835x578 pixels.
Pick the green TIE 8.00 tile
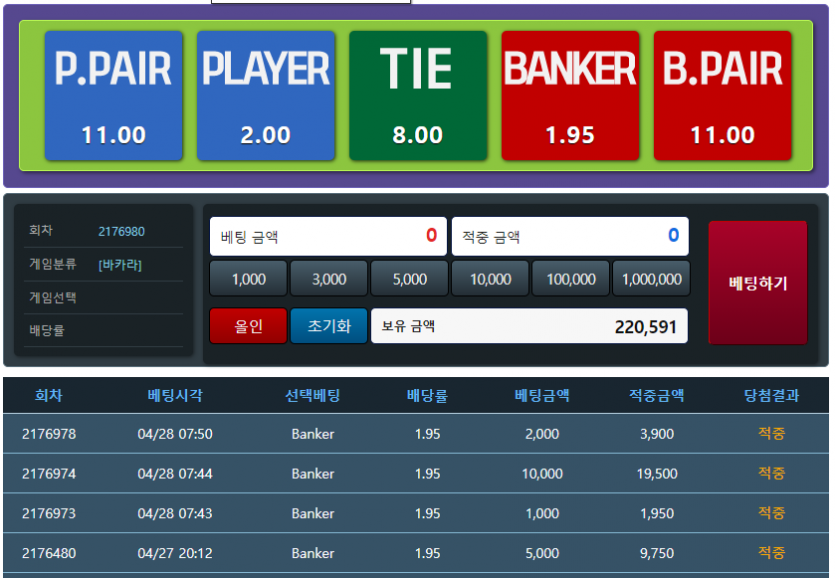(418, 96)
